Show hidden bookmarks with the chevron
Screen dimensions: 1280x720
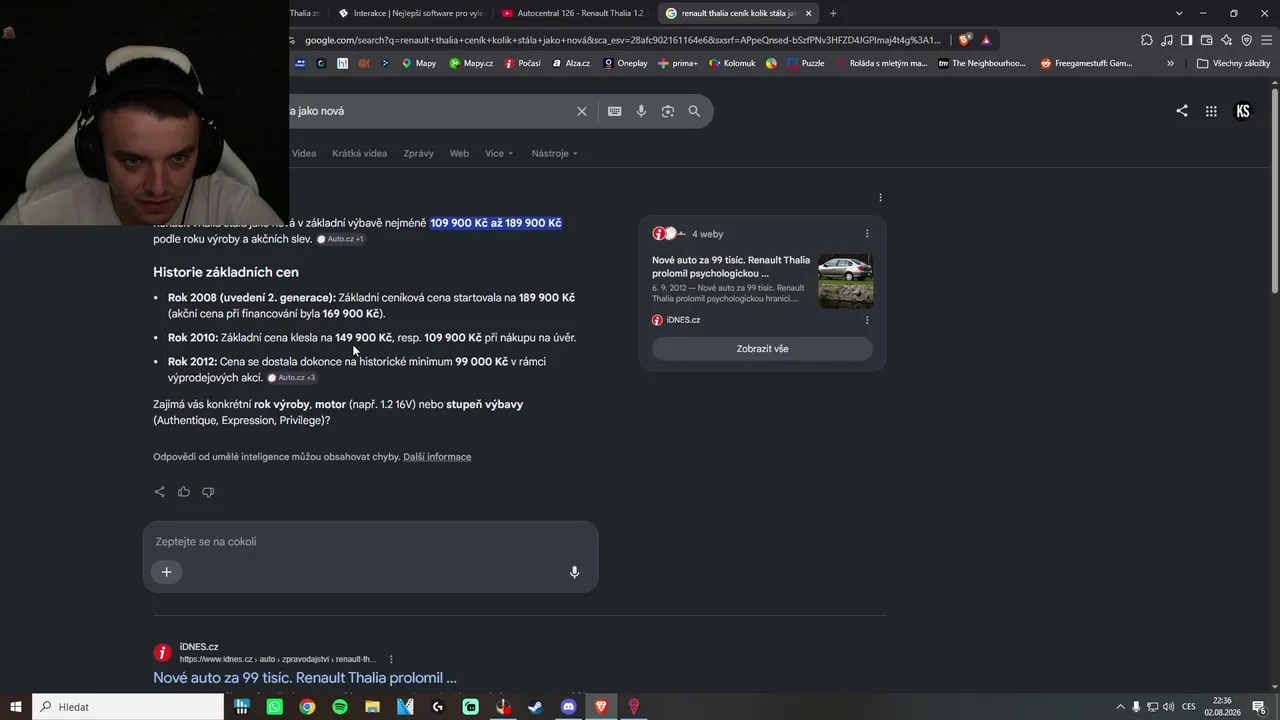pos(1170,63)
